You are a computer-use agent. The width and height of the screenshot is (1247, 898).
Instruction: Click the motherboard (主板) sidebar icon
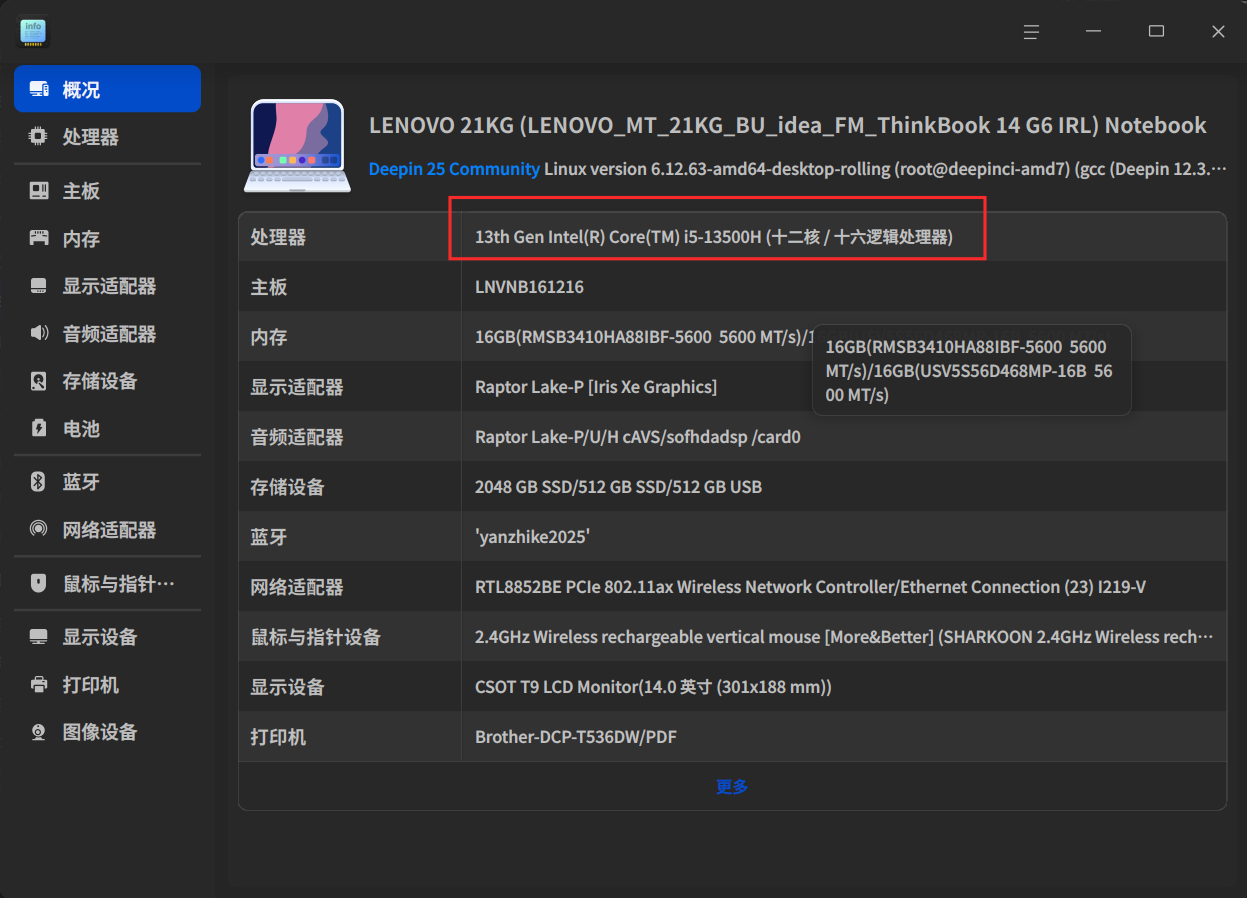click(x=39, y=191)
